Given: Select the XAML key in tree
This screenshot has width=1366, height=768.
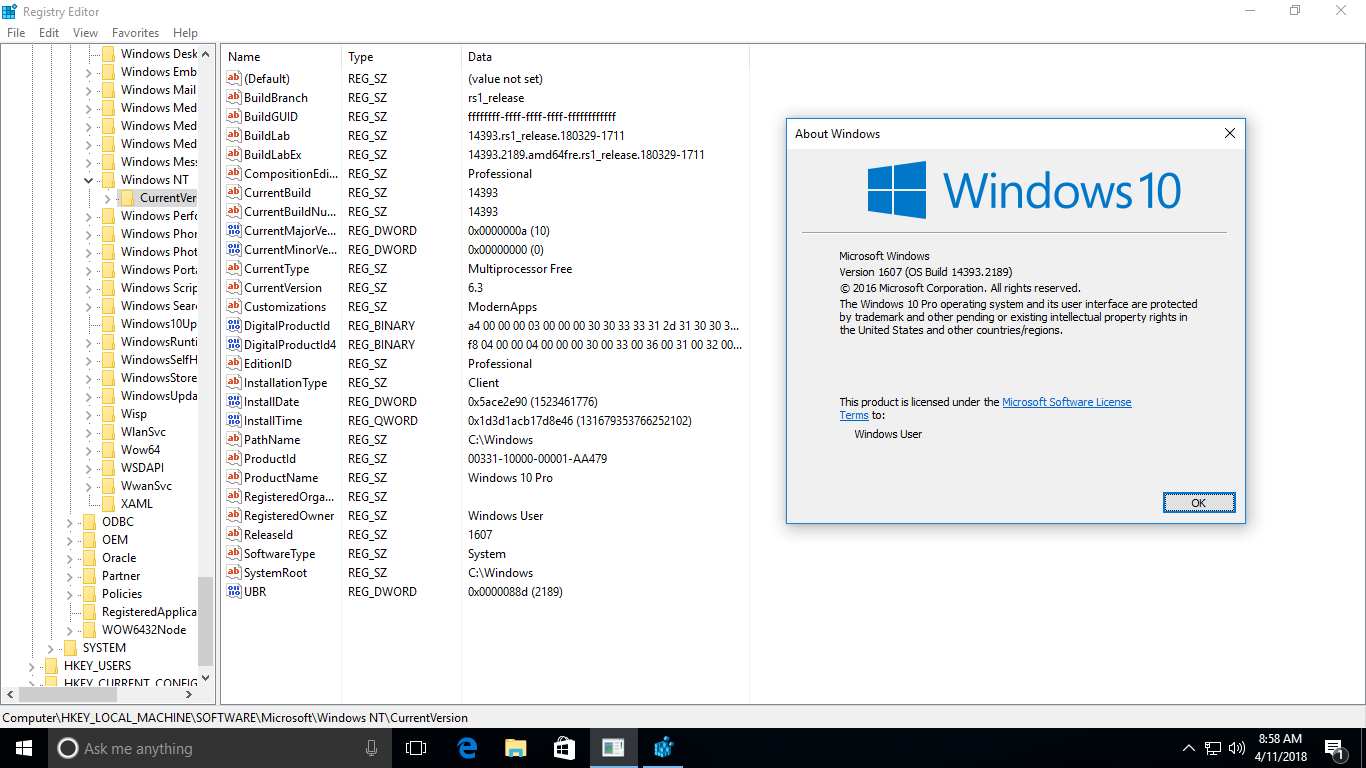Looking at the screenshot, I should tap(137, 504).
